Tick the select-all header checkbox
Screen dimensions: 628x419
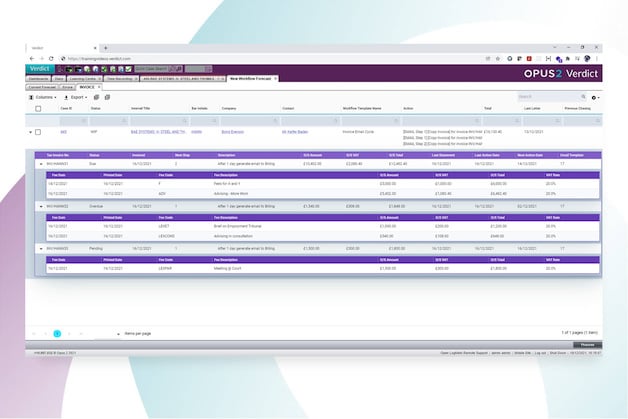pyautogui.click(x=38, y=109)
